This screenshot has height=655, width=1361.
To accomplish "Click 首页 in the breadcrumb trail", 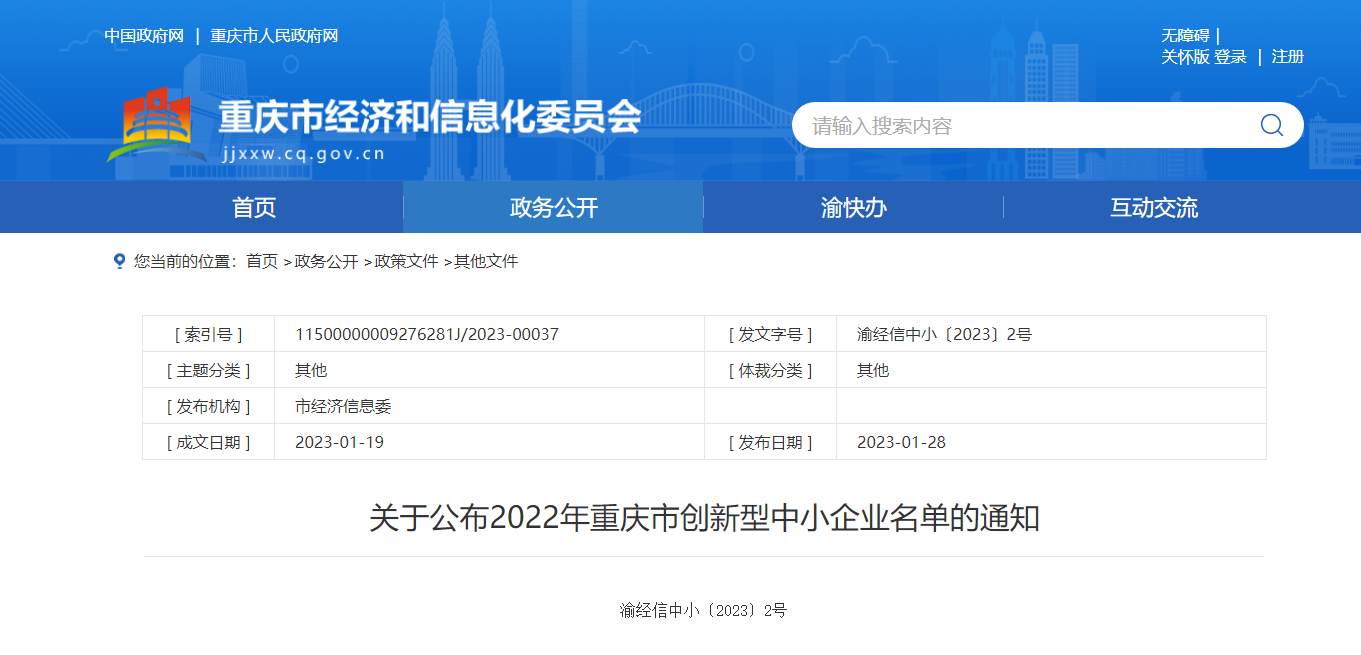I will (x=262, y=261).
